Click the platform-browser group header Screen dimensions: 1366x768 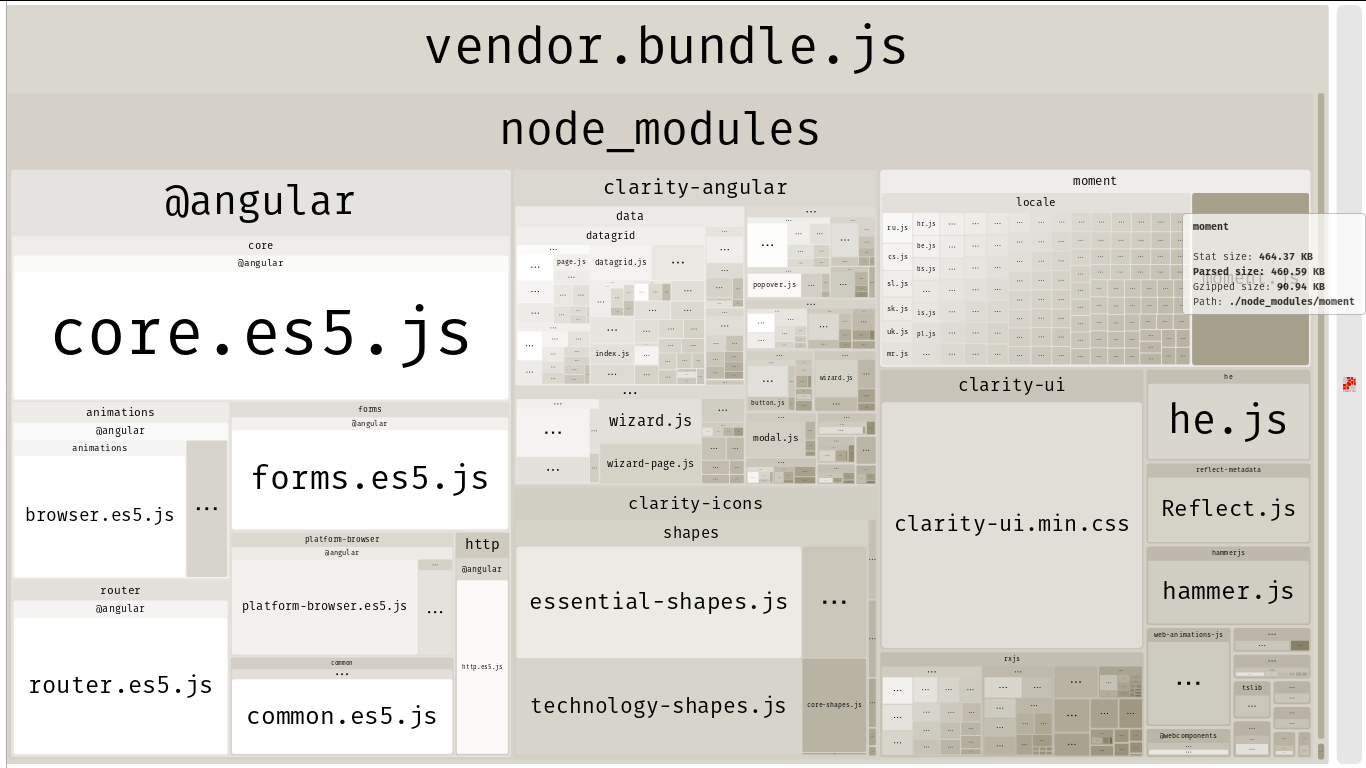342,539
